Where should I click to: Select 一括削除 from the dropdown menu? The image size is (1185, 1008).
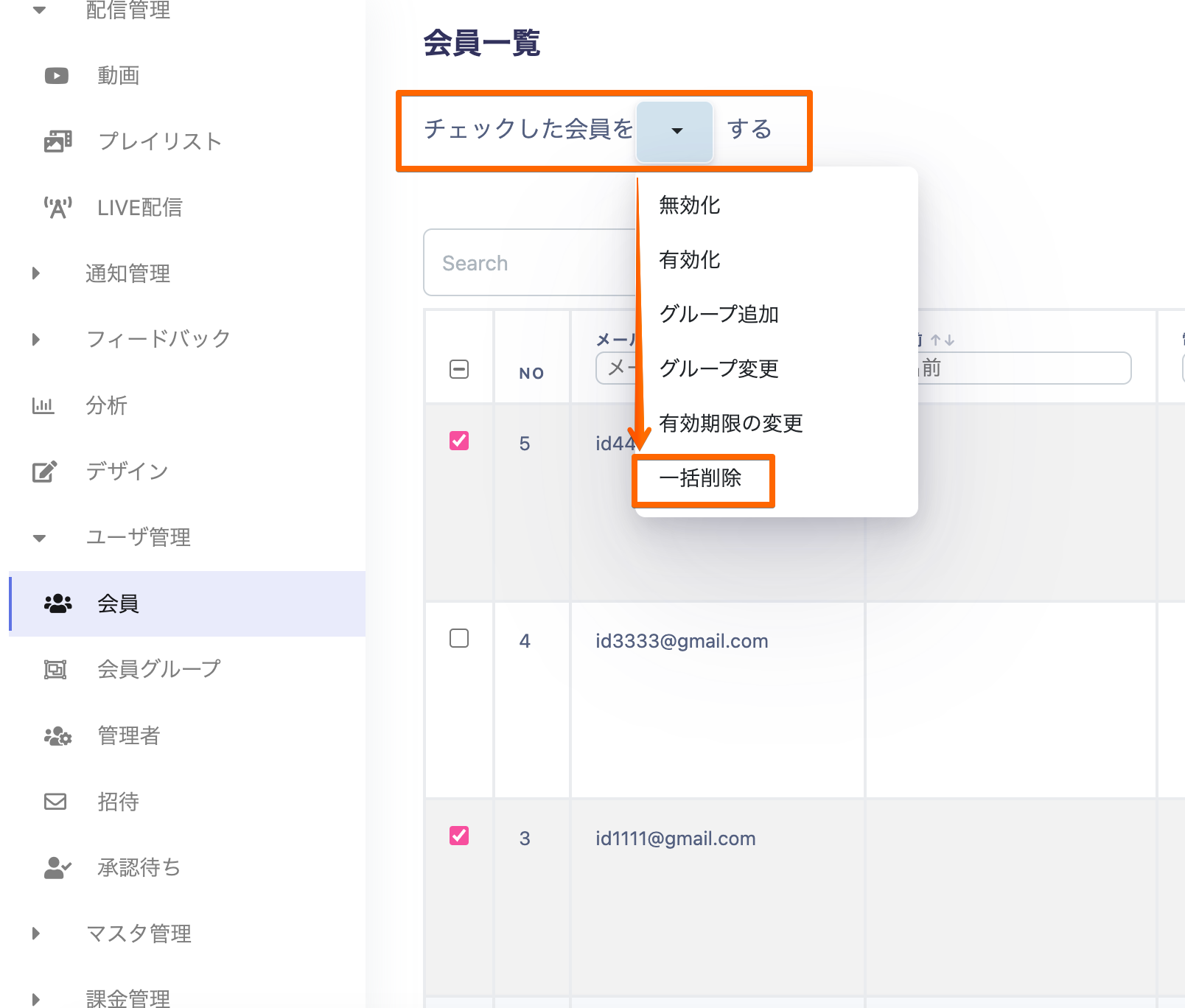700,479
